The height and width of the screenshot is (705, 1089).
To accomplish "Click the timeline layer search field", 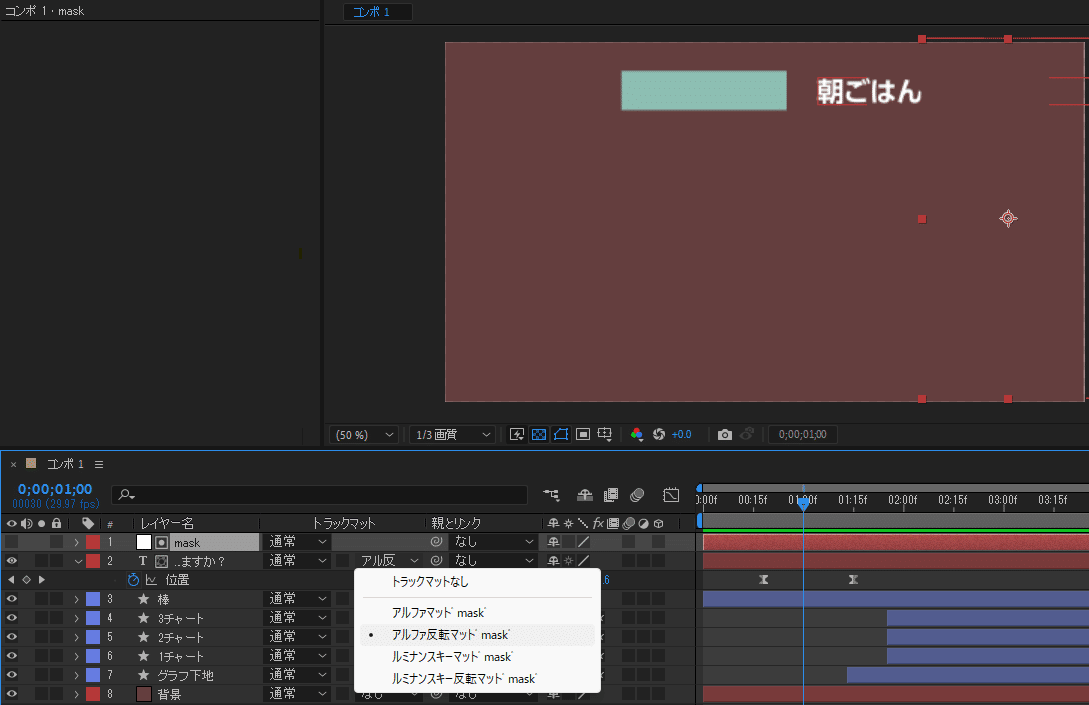I will tap(319, 495).
